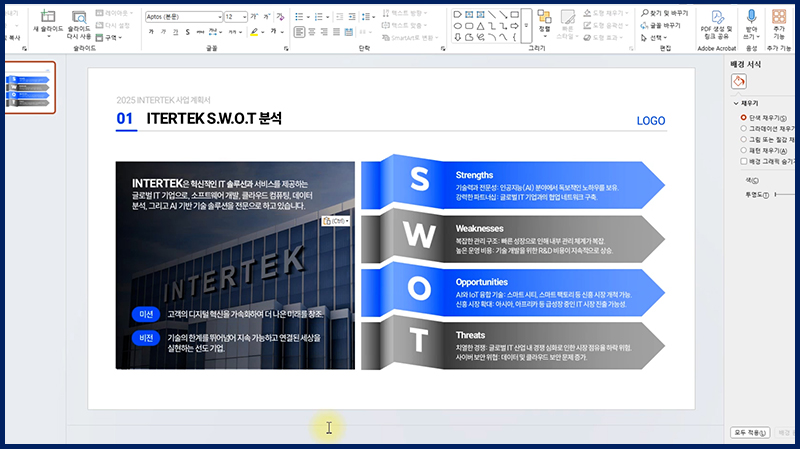Viewport: 800px width, 449px height.
Task: Open the paragraph group dialog launcher
Action: point(443,49)
